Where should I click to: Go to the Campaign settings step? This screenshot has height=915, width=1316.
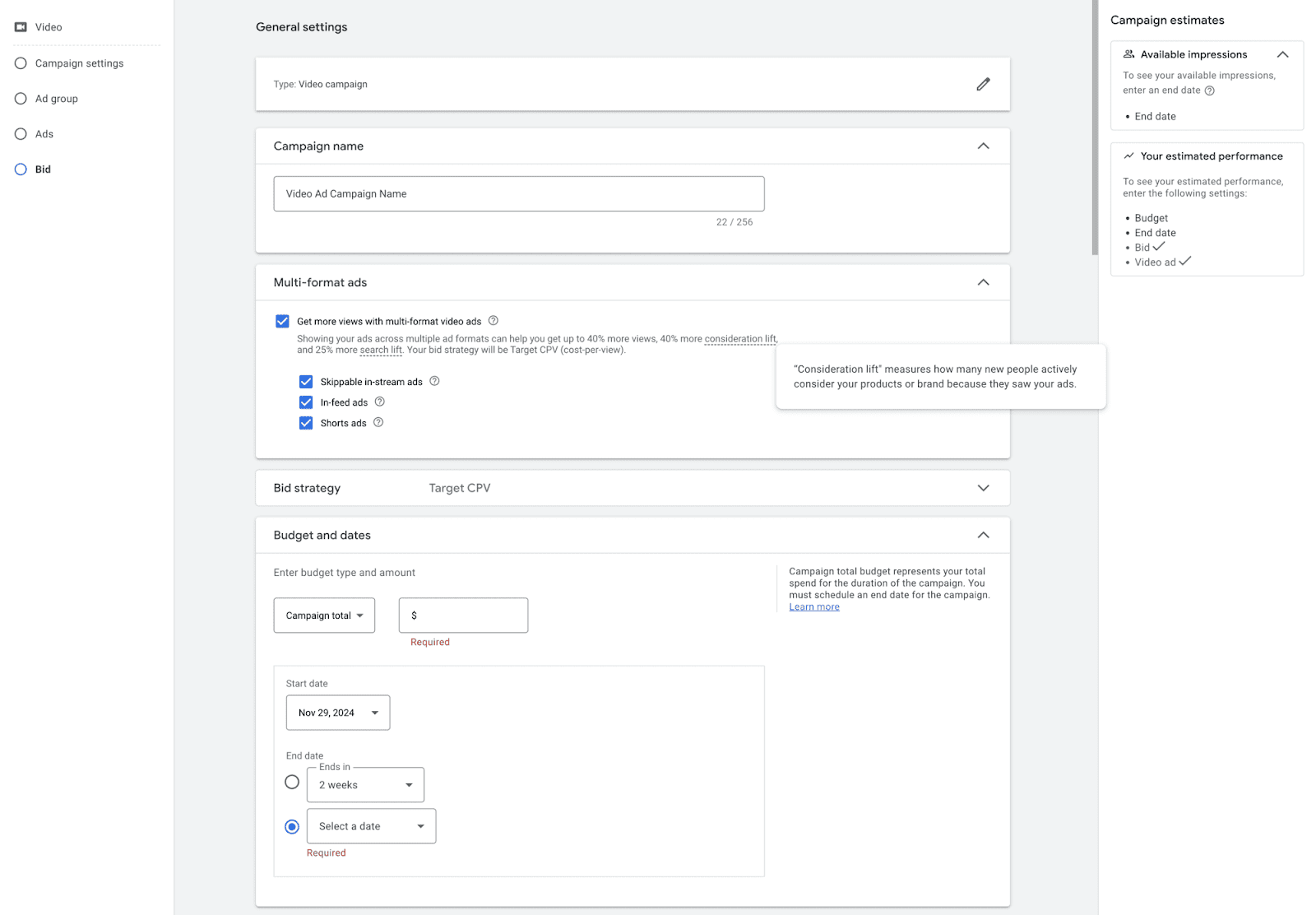point(79,63)
